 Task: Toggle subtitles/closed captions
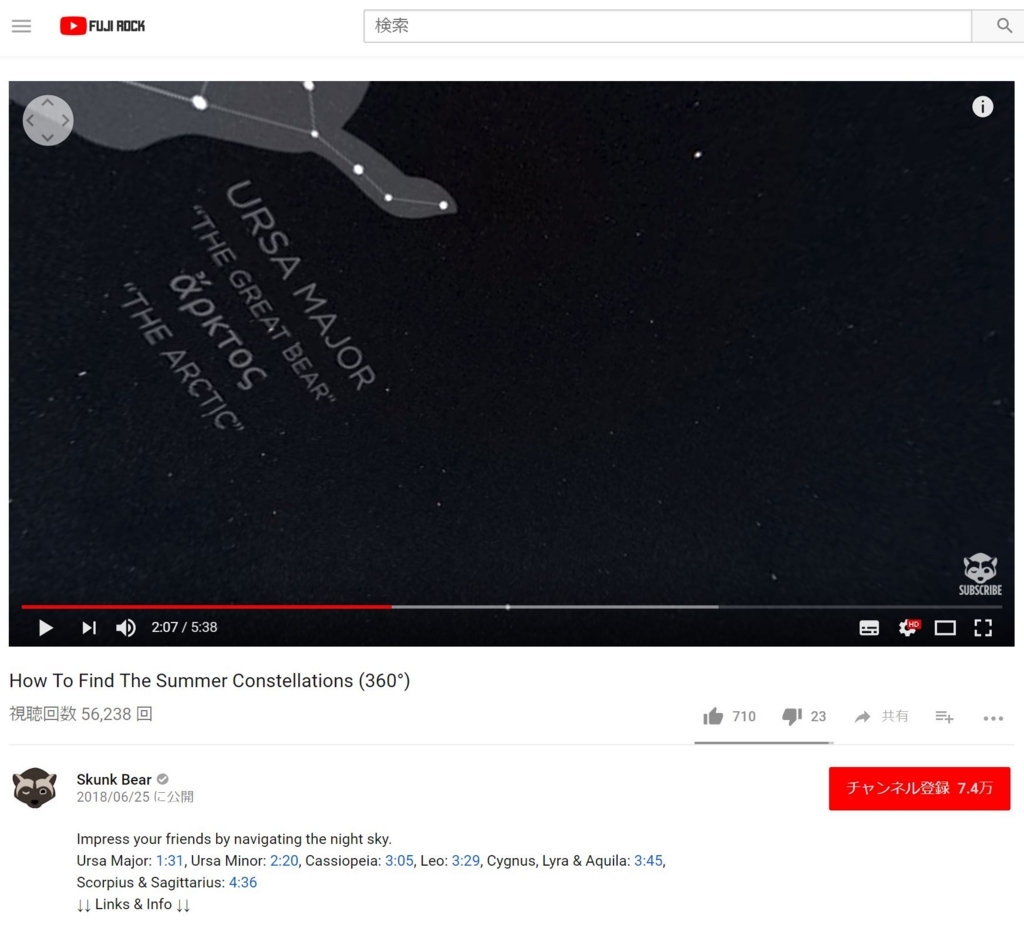869,628
